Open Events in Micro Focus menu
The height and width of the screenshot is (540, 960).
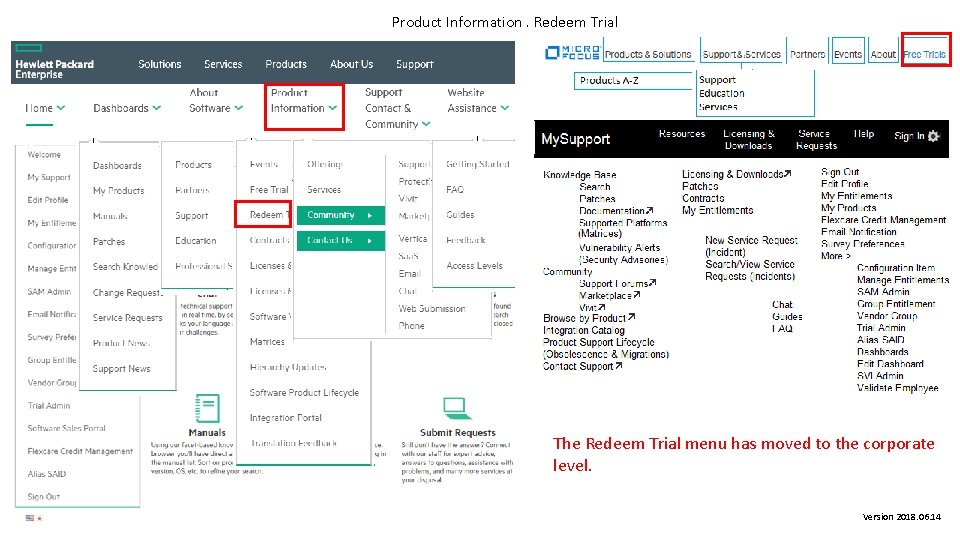coord(848,54)
